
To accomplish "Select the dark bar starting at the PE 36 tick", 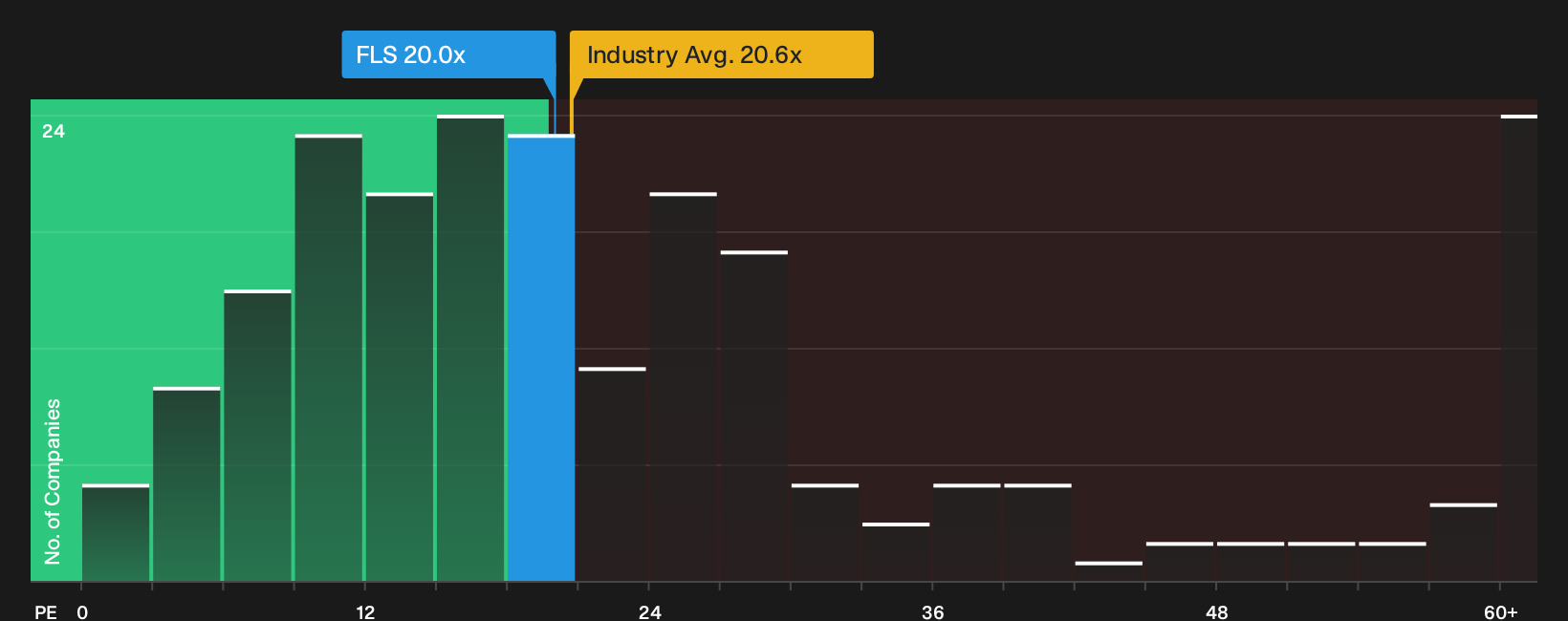I will pyautogui.click(x=967, y=533).
